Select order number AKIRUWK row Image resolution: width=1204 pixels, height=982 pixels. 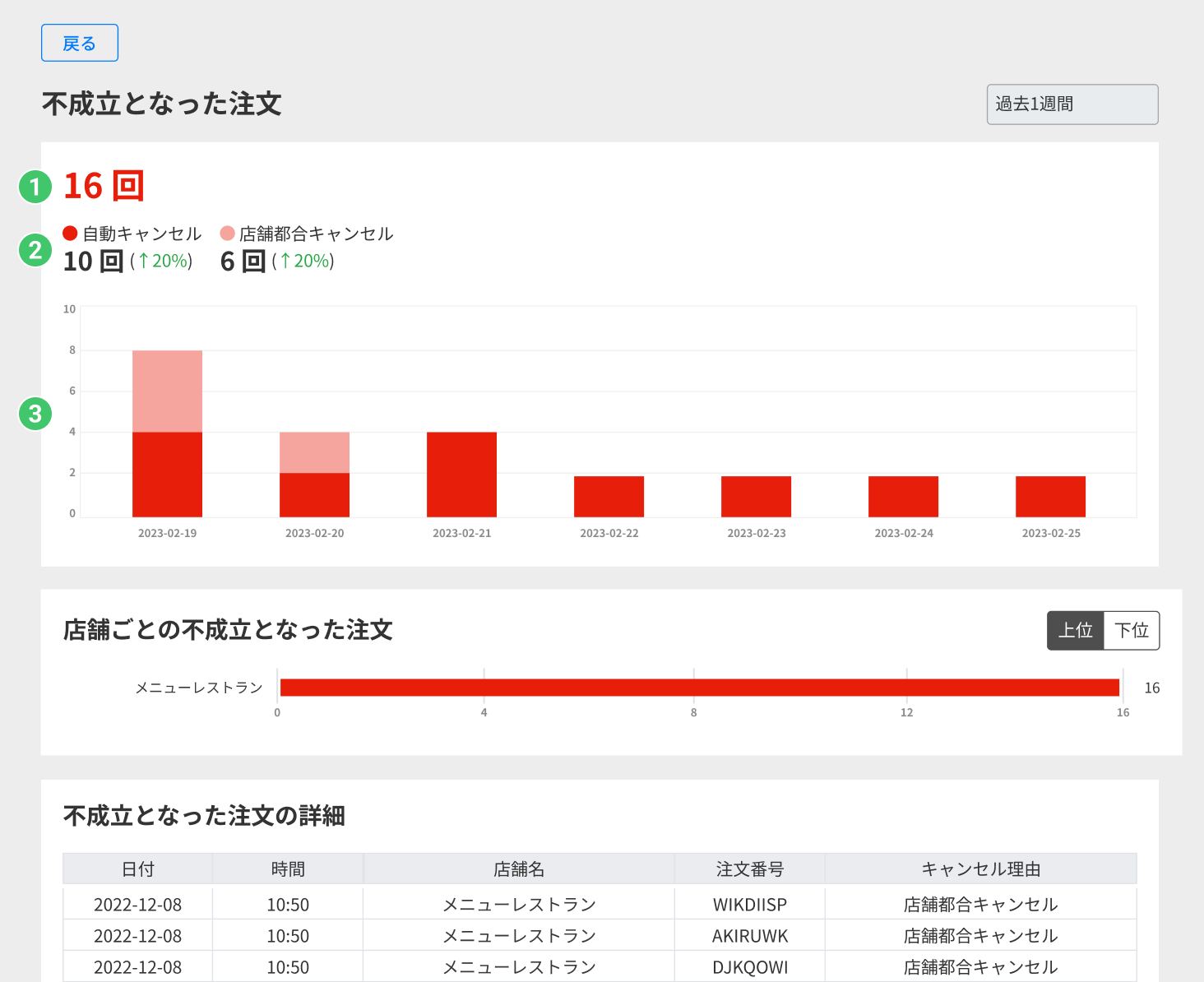point(749,936)
